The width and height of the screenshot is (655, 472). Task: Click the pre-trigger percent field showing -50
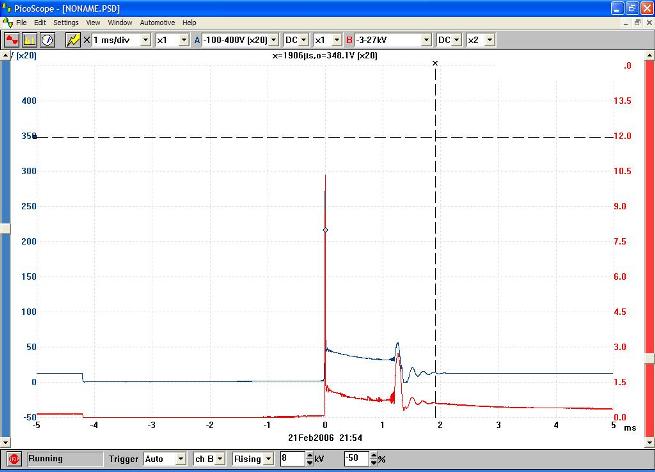pos(355,458)
